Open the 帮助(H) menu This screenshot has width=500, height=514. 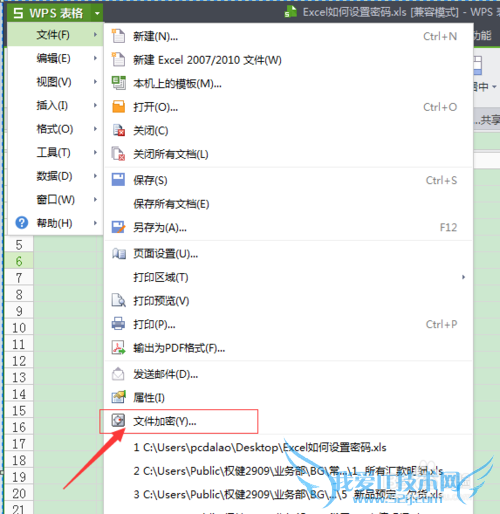click(55, 223)
